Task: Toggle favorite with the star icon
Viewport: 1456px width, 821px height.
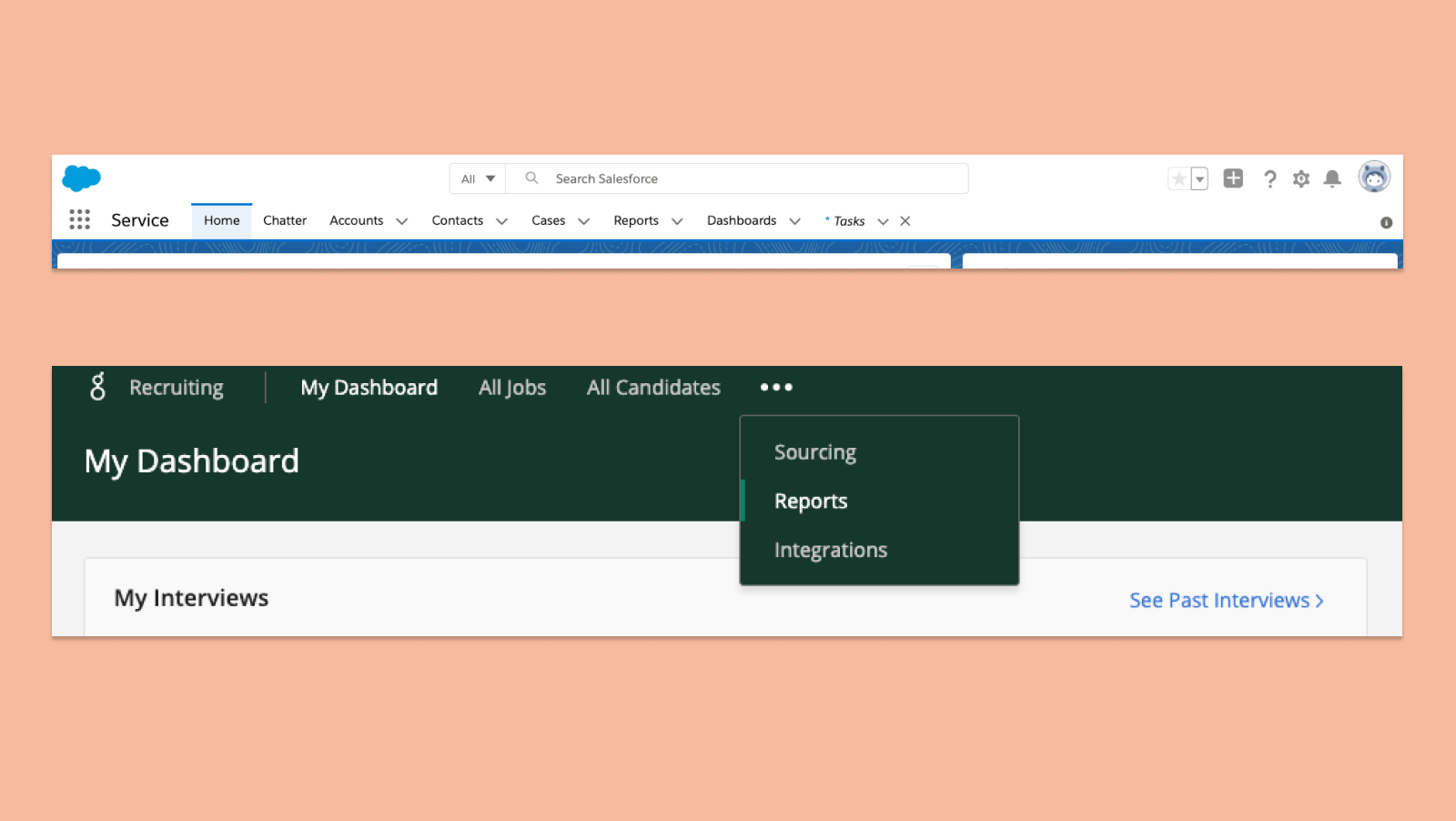Action: click(x=1179, y=178)
